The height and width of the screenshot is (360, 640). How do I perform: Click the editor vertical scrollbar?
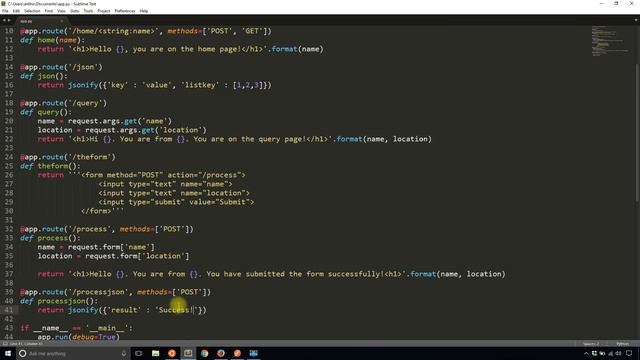(x=637, y=133)
